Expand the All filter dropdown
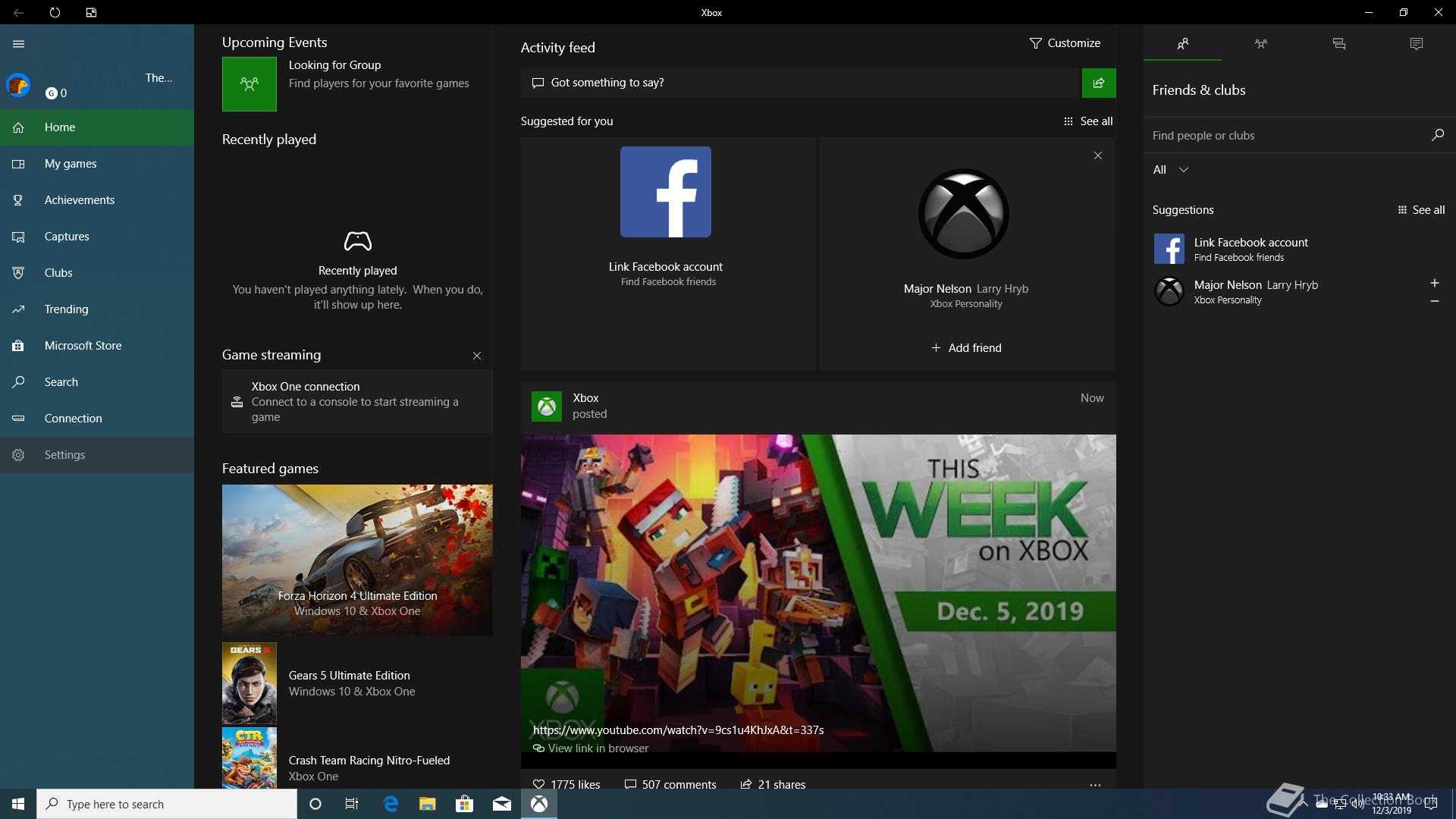 (x=1171, y=170)
